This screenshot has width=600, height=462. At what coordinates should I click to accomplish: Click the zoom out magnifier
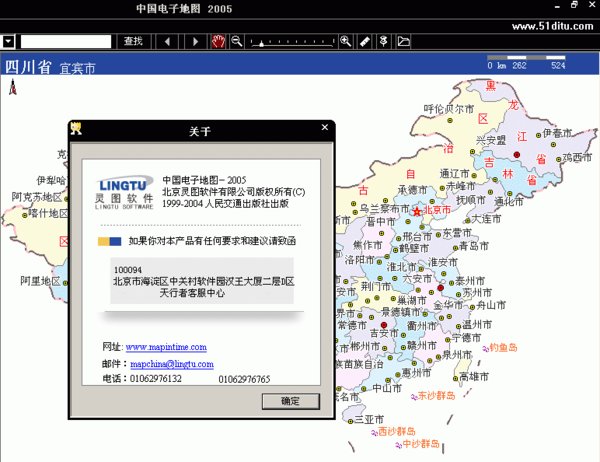[x=237, y=41]
